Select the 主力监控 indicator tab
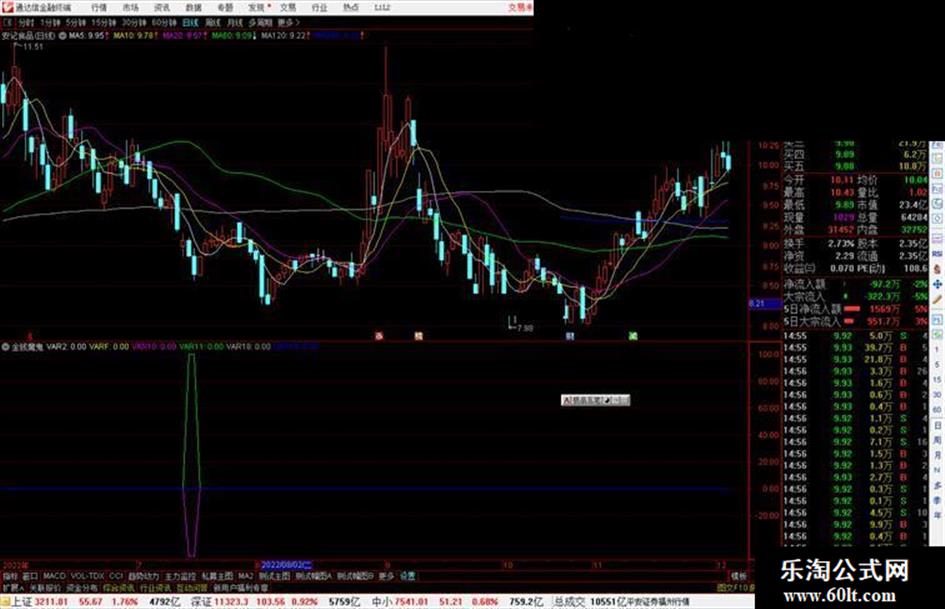This screenshot has width=945, height=609. click(181, 576)
